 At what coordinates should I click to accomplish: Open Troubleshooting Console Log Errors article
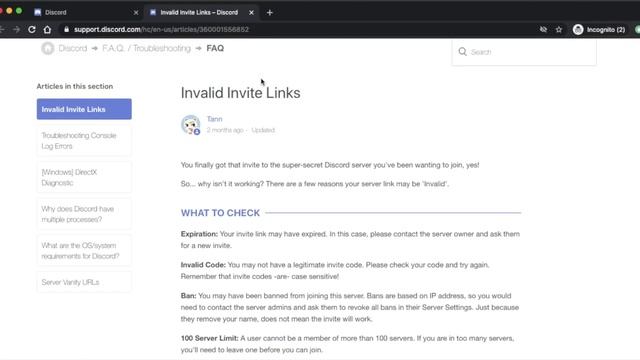84,140
